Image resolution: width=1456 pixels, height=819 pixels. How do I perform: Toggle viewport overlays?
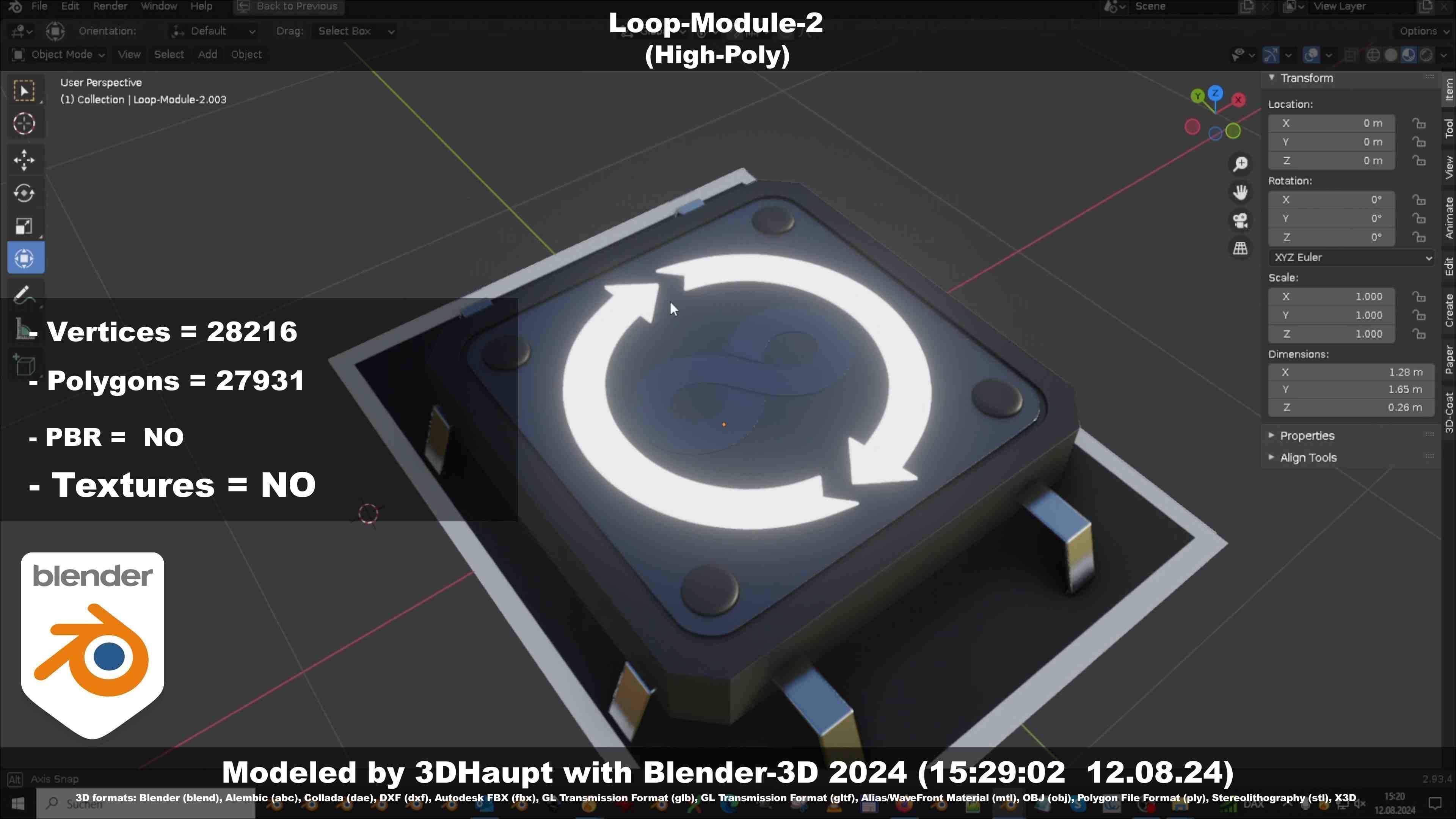pos(1311,55)
